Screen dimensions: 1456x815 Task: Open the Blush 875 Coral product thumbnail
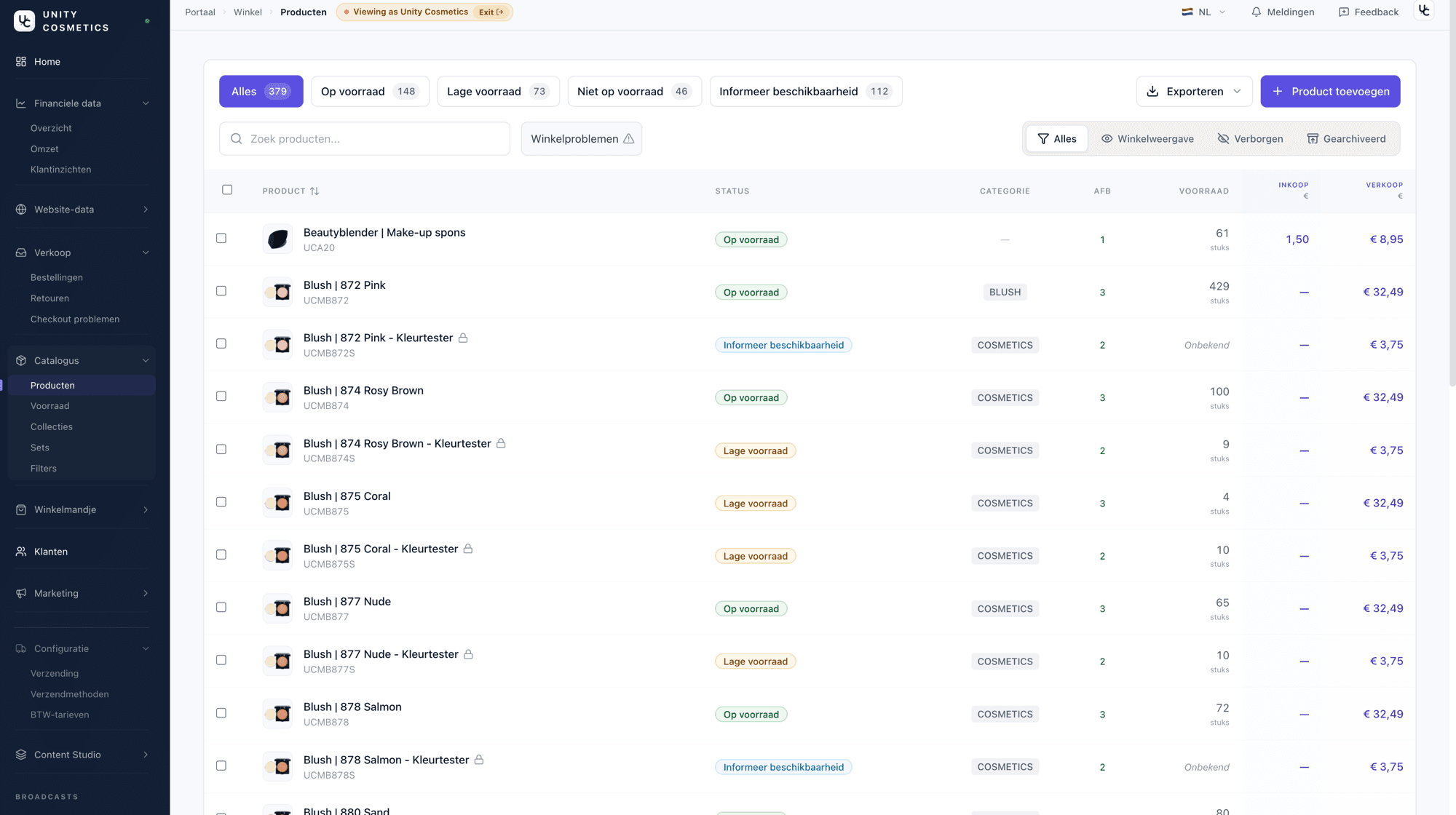click(278, 503)
